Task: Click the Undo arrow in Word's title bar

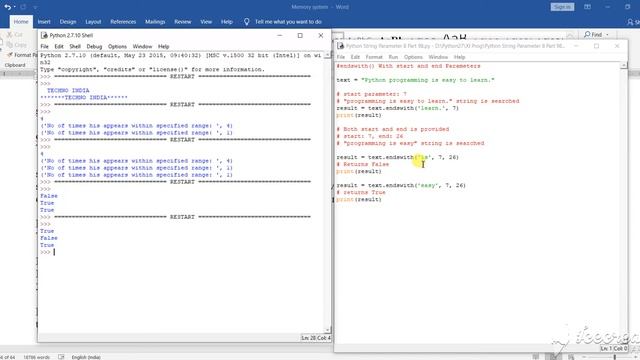Action: 7,7
